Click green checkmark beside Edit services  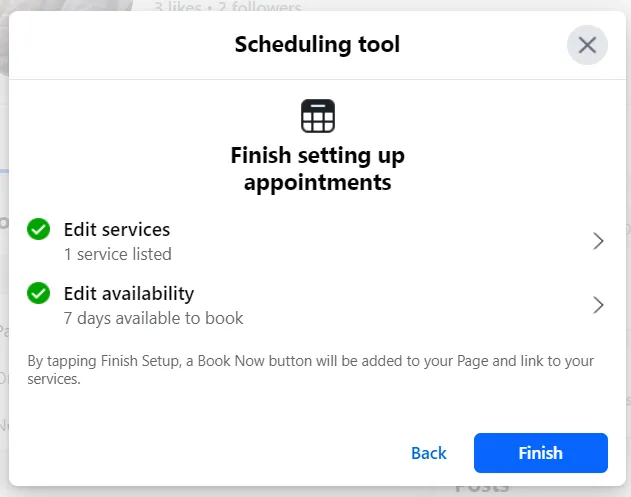[39, 230]
